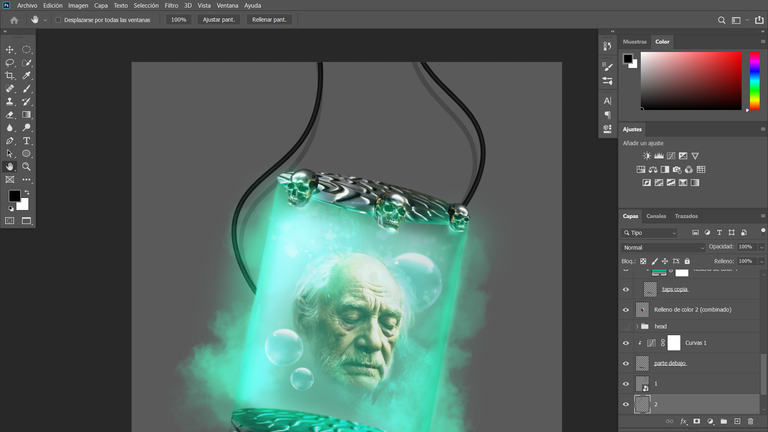Click the Share export icon
768x432 pixels.
pyautogui.click(x=759, y=20)
